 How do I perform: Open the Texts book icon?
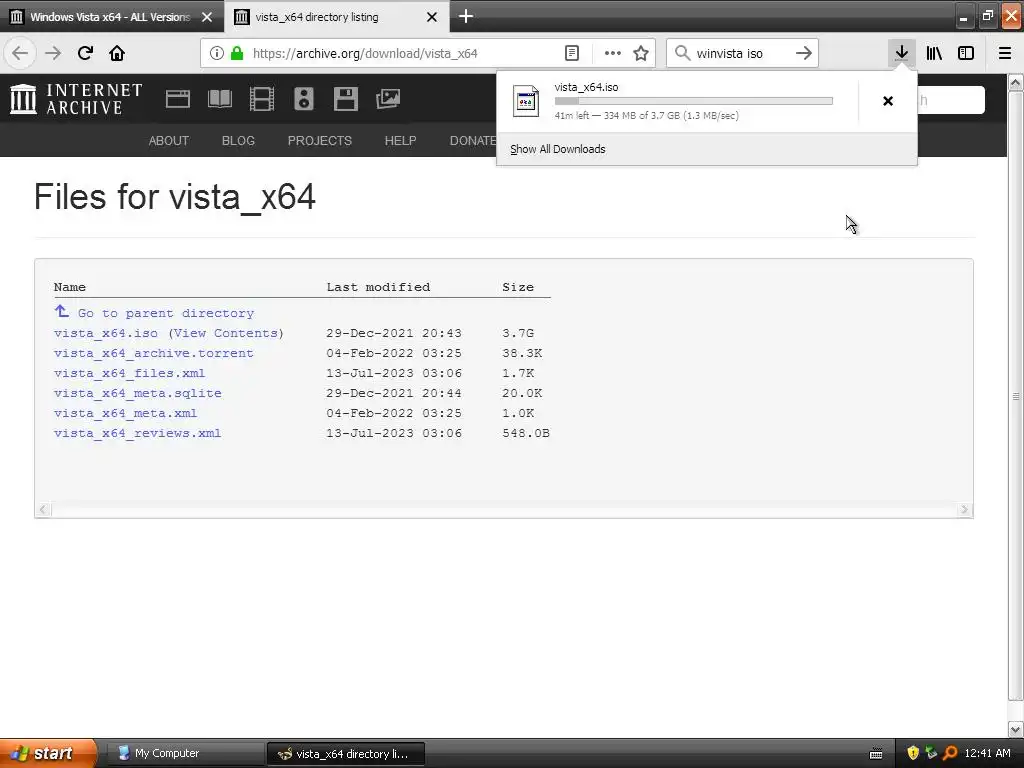pos(220,99)
